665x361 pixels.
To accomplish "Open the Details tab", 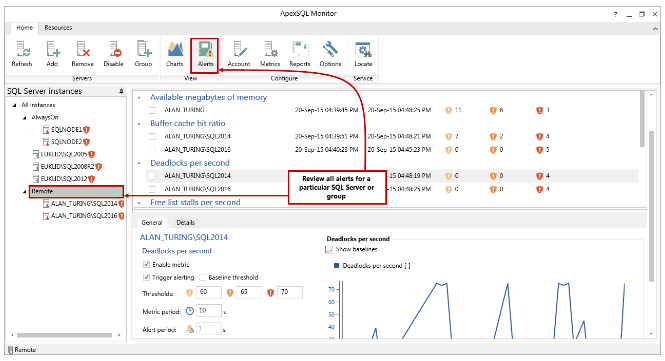I will 186,223.
